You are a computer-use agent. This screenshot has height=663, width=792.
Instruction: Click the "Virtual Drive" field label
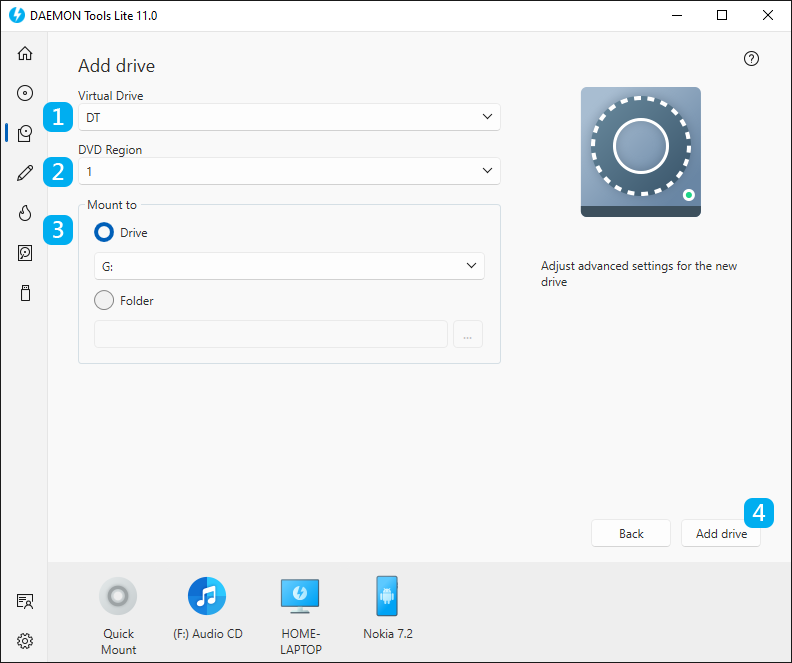coord(111,95)
